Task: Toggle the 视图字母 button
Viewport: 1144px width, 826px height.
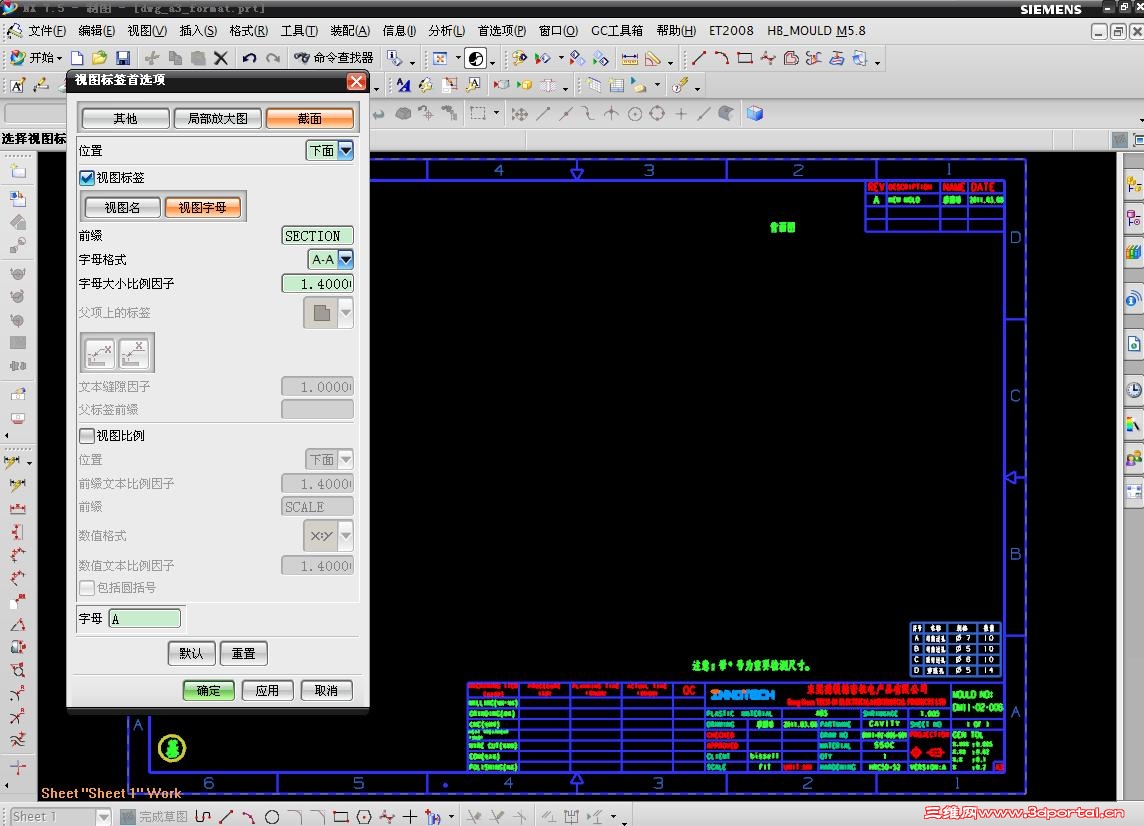Action: pyautogui.click(x=203, y=207)
